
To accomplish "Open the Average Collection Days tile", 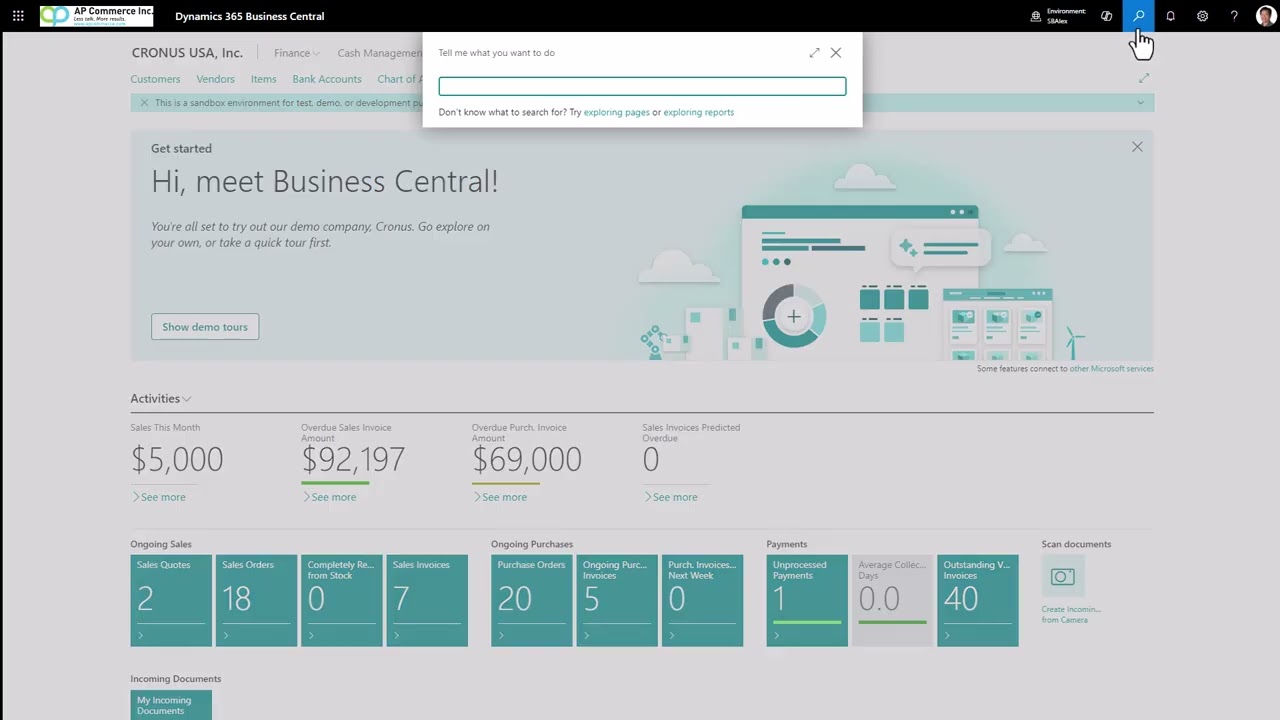I will [x=892, y=600].
